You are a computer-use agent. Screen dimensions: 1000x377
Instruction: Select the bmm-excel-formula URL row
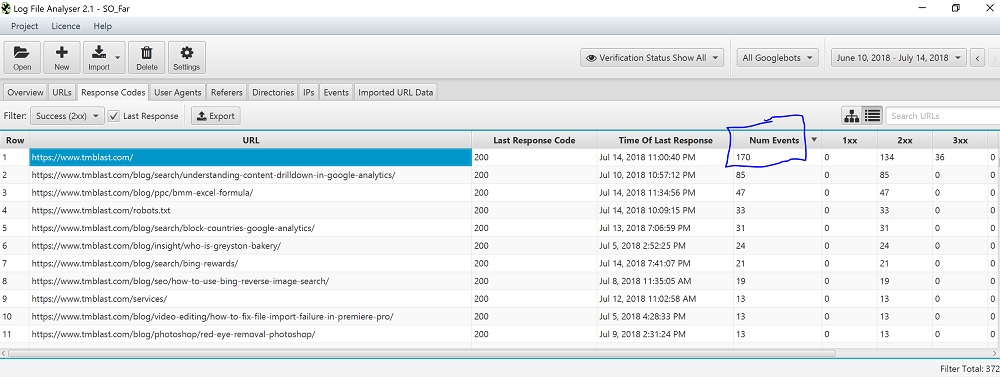click(251, 193)
